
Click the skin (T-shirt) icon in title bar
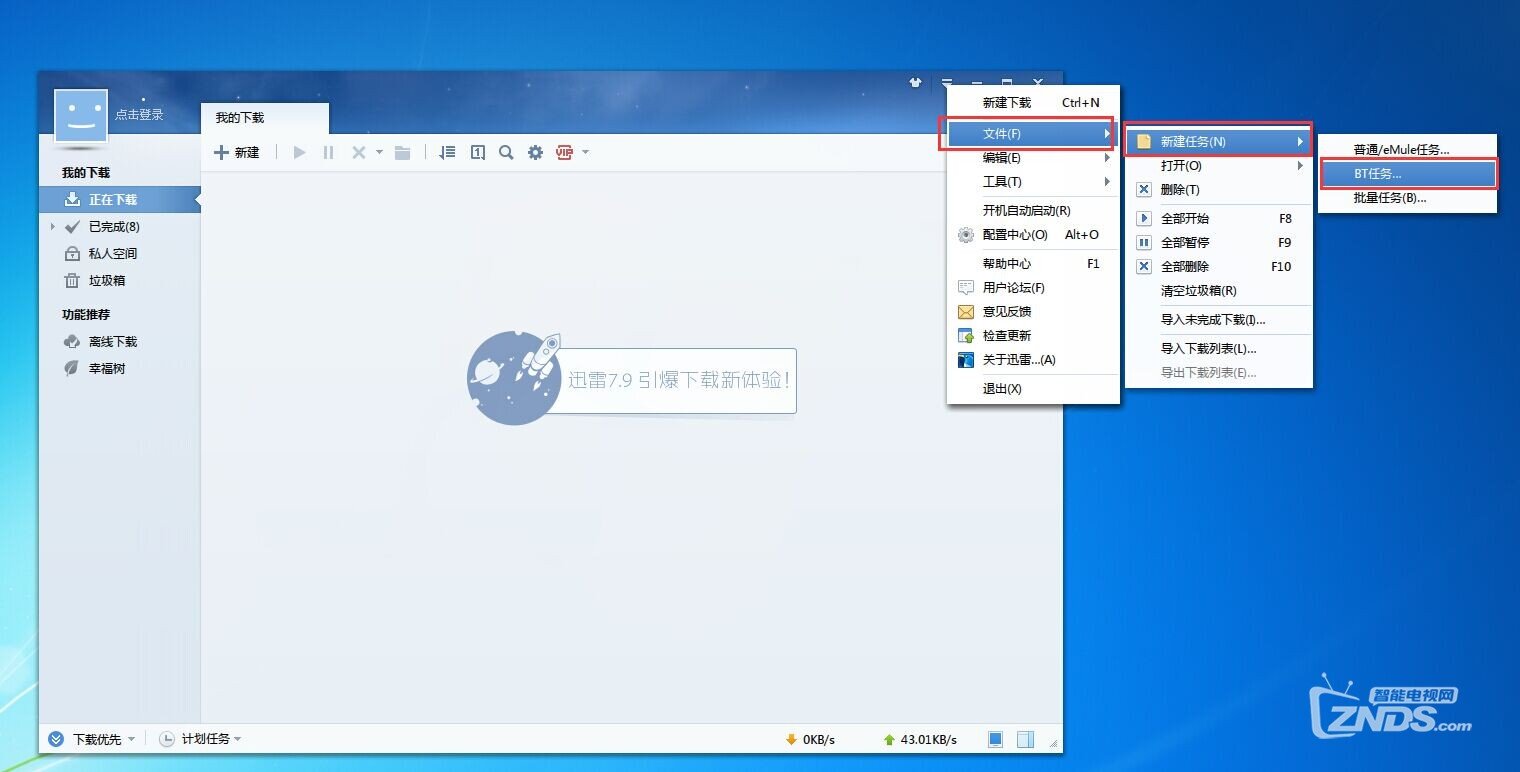(915, 83)
